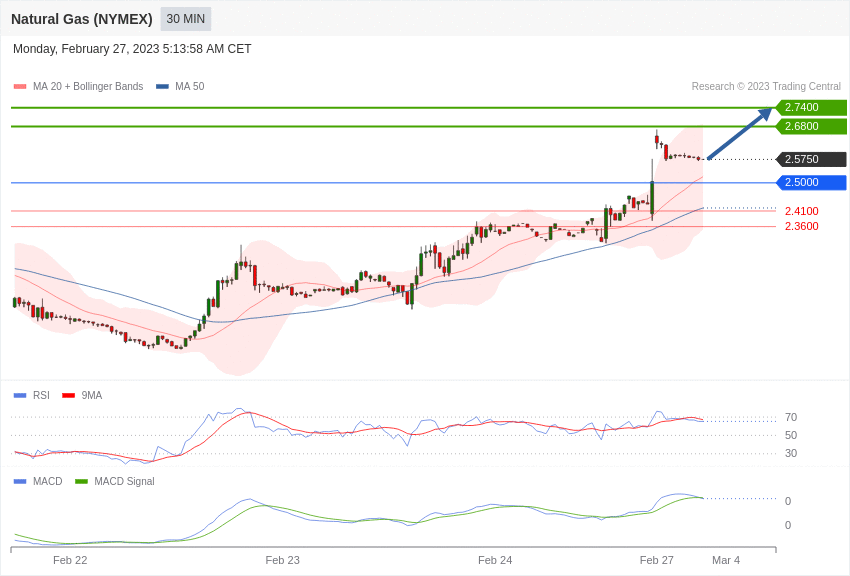Click the 2.4100 support level label
This screenshot has height=576, width=850.
tap(801, 211)
